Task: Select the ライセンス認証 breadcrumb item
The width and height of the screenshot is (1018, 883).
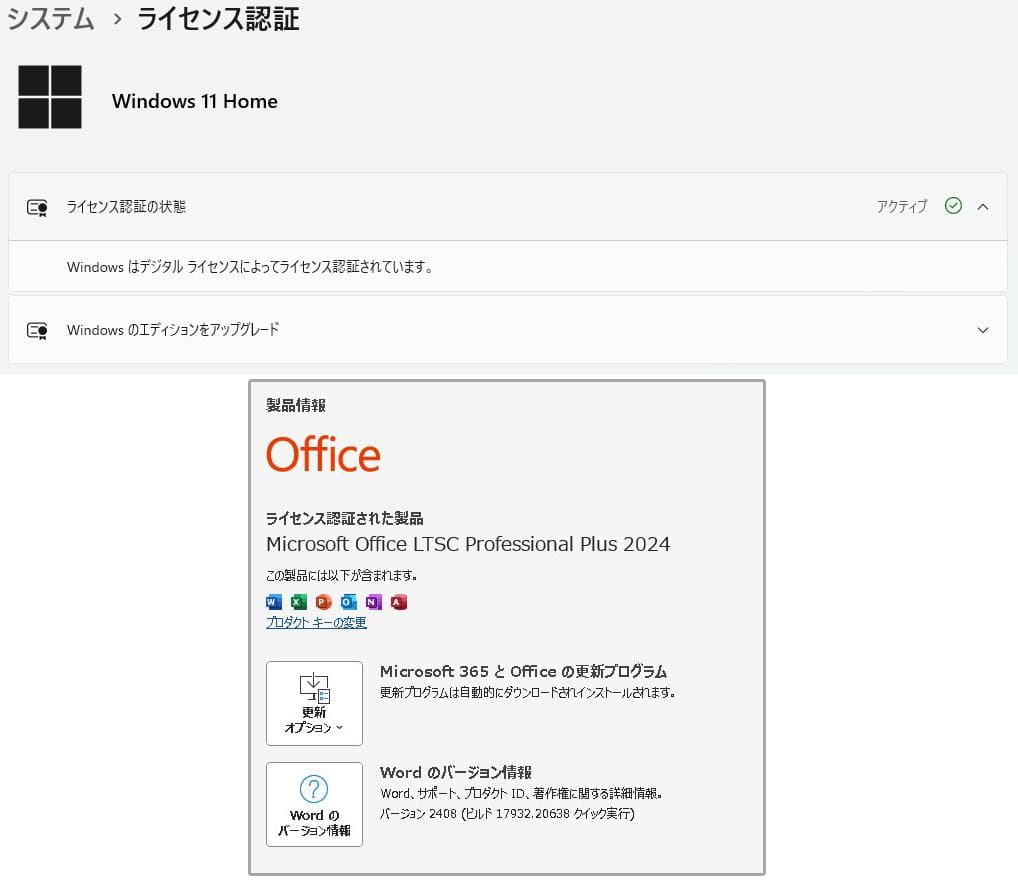Action: (216, 18)
